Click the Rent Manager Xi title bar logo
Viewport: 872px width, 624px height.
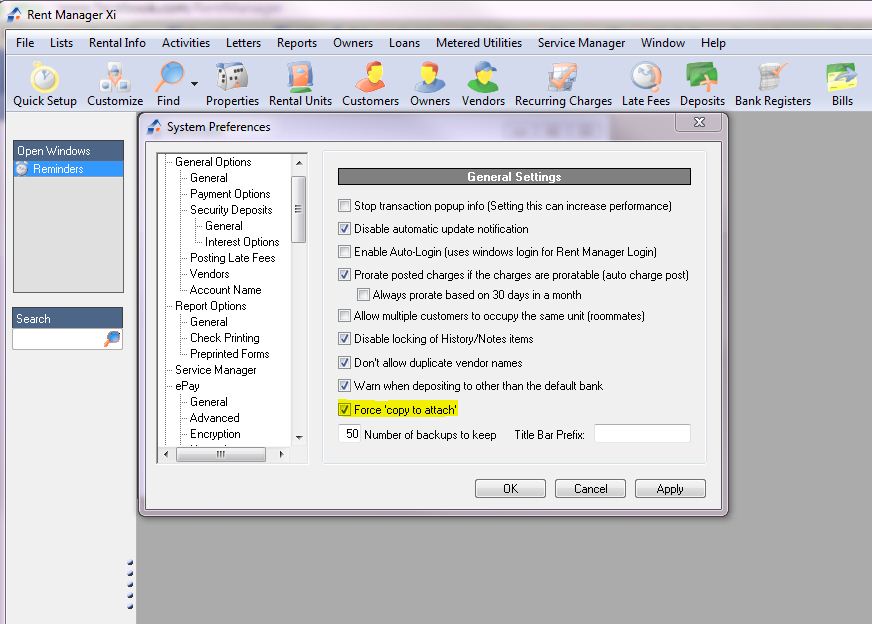pos(14,14)
